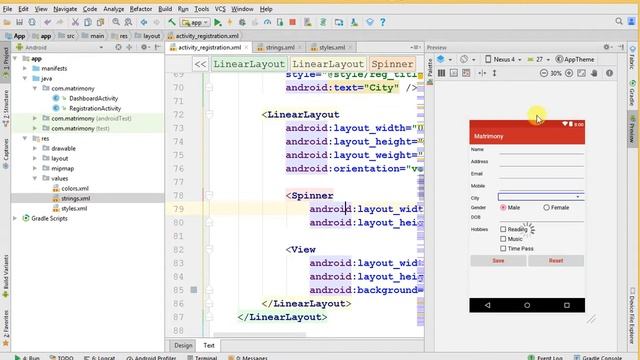
Task: Open the File menu
Action: pyautogui.click(x=7, y=9)
